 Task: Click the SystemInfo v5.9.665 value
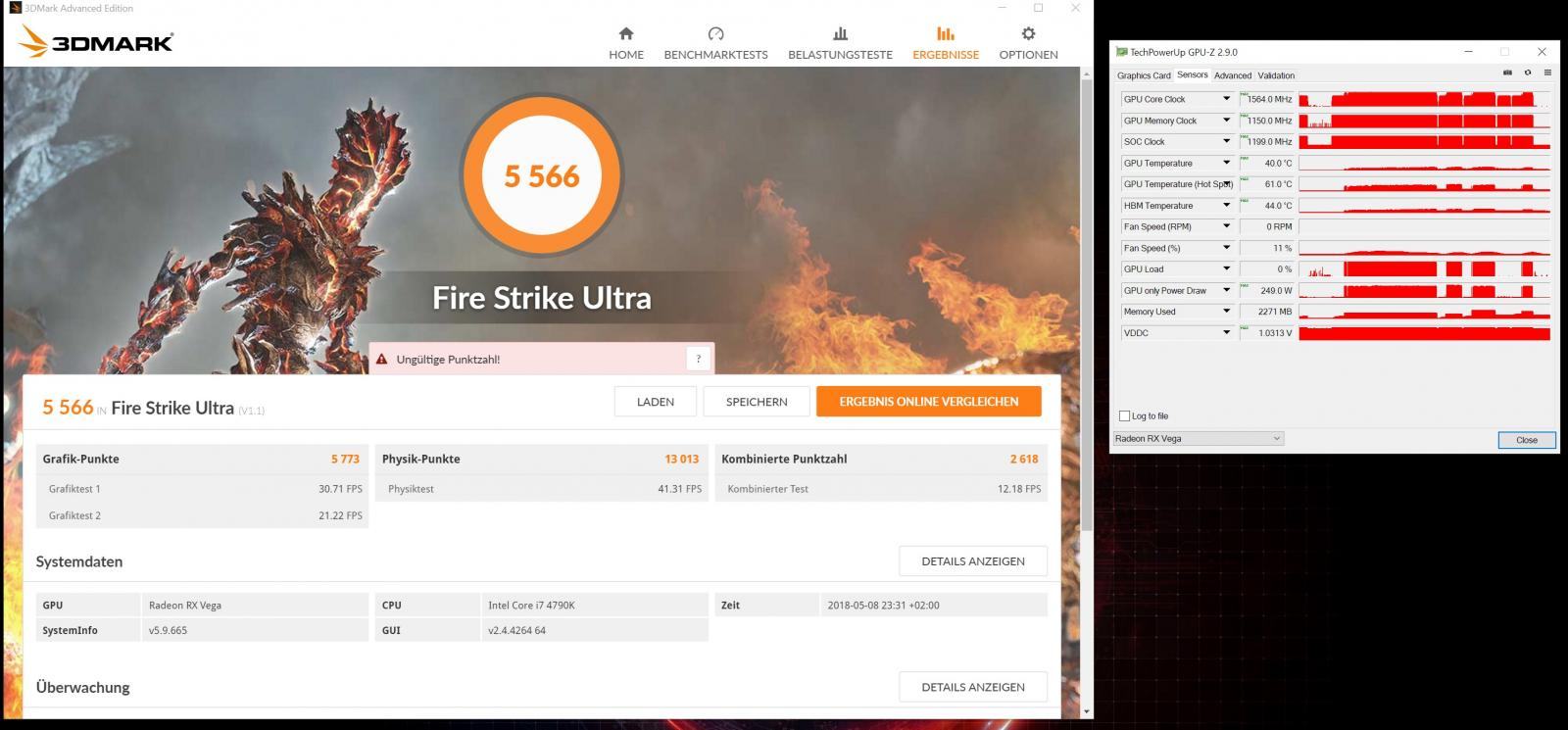[168, 630]
